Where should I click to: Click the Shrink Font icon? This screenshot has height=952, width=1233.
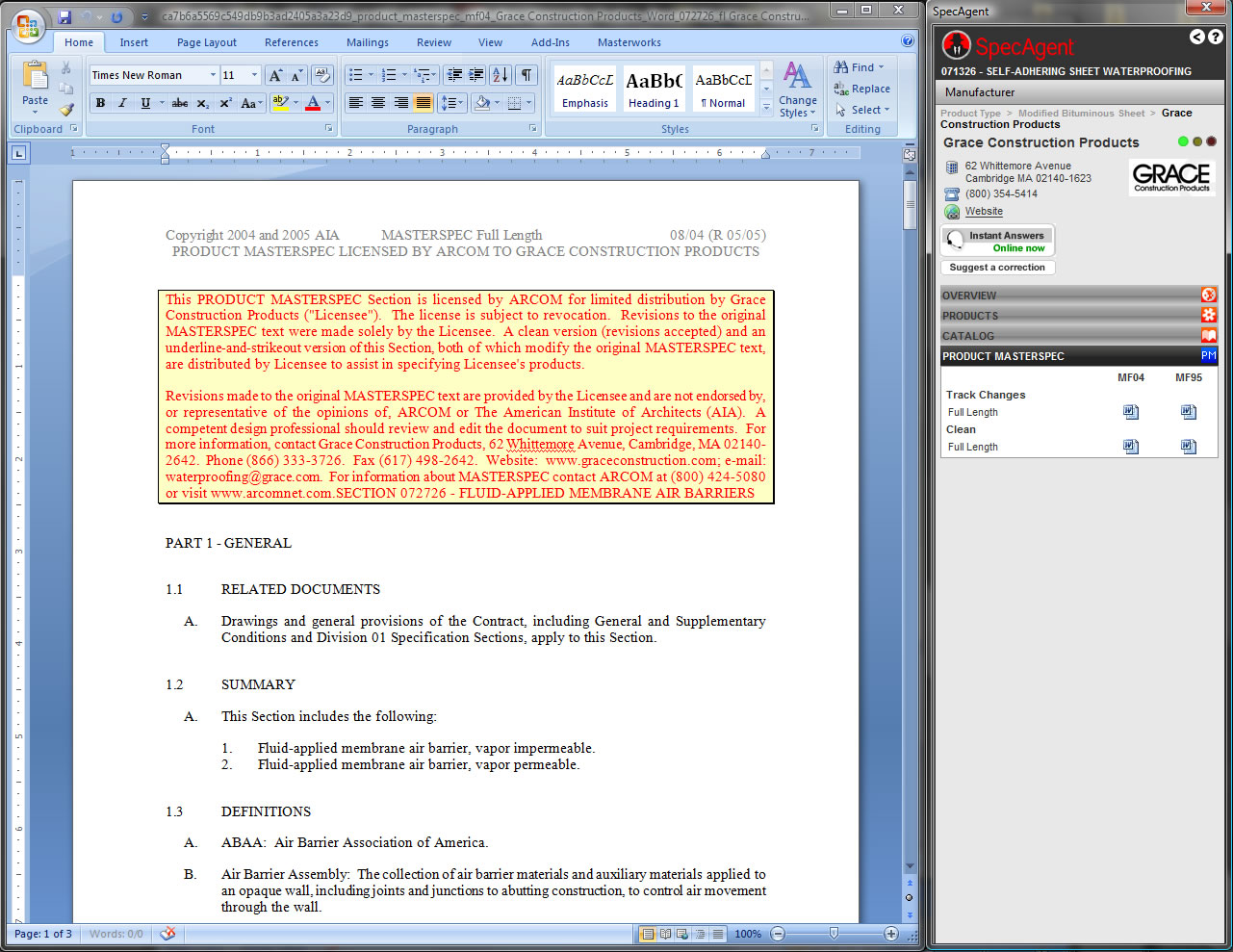pos(296,75)
